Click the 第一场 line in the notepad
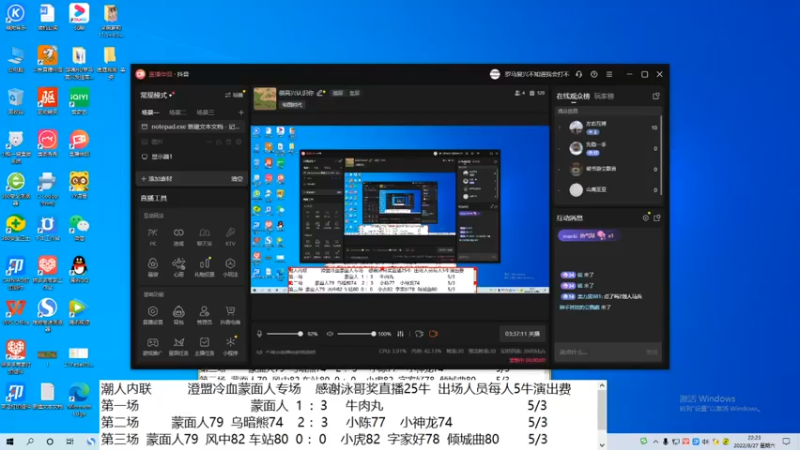800x450 pixels. (323, 406)
